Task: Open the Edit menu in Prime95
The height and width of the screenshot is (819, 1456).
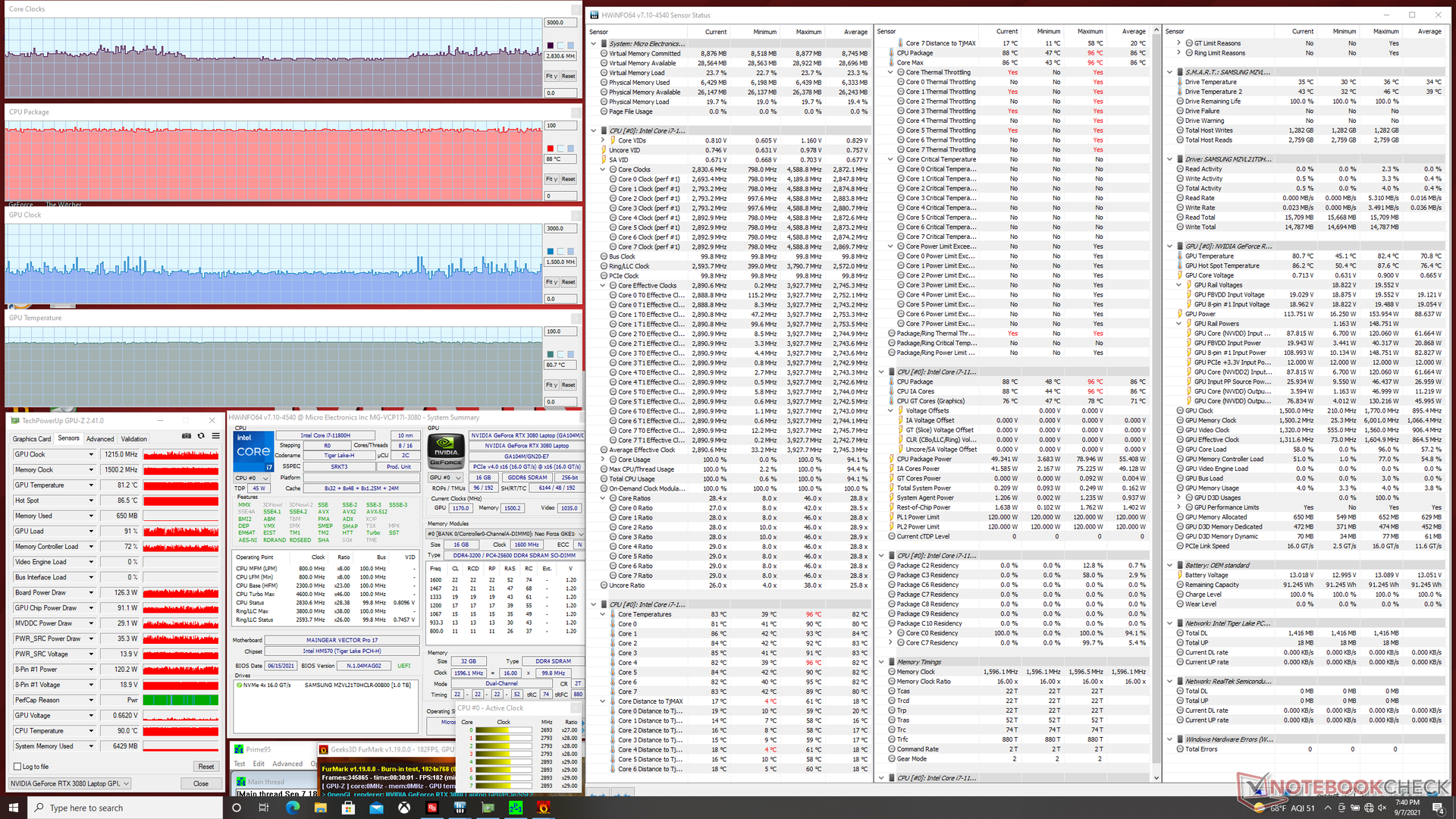Action: pos(259,764)
